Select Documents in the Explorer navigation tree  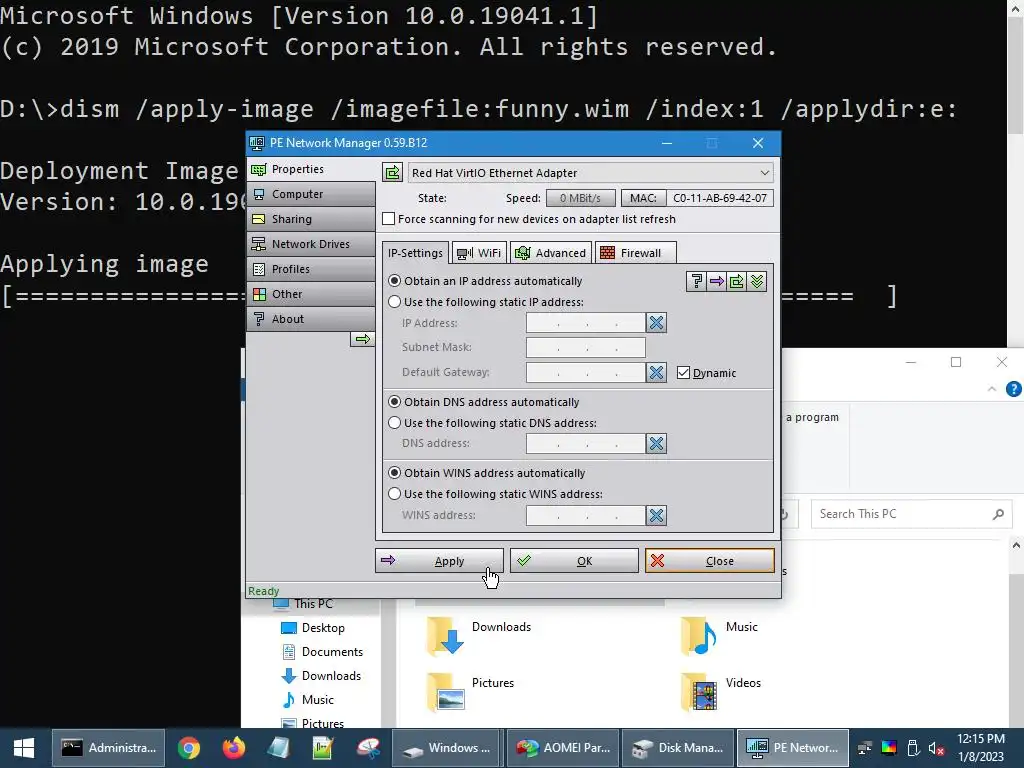point(322,652)
